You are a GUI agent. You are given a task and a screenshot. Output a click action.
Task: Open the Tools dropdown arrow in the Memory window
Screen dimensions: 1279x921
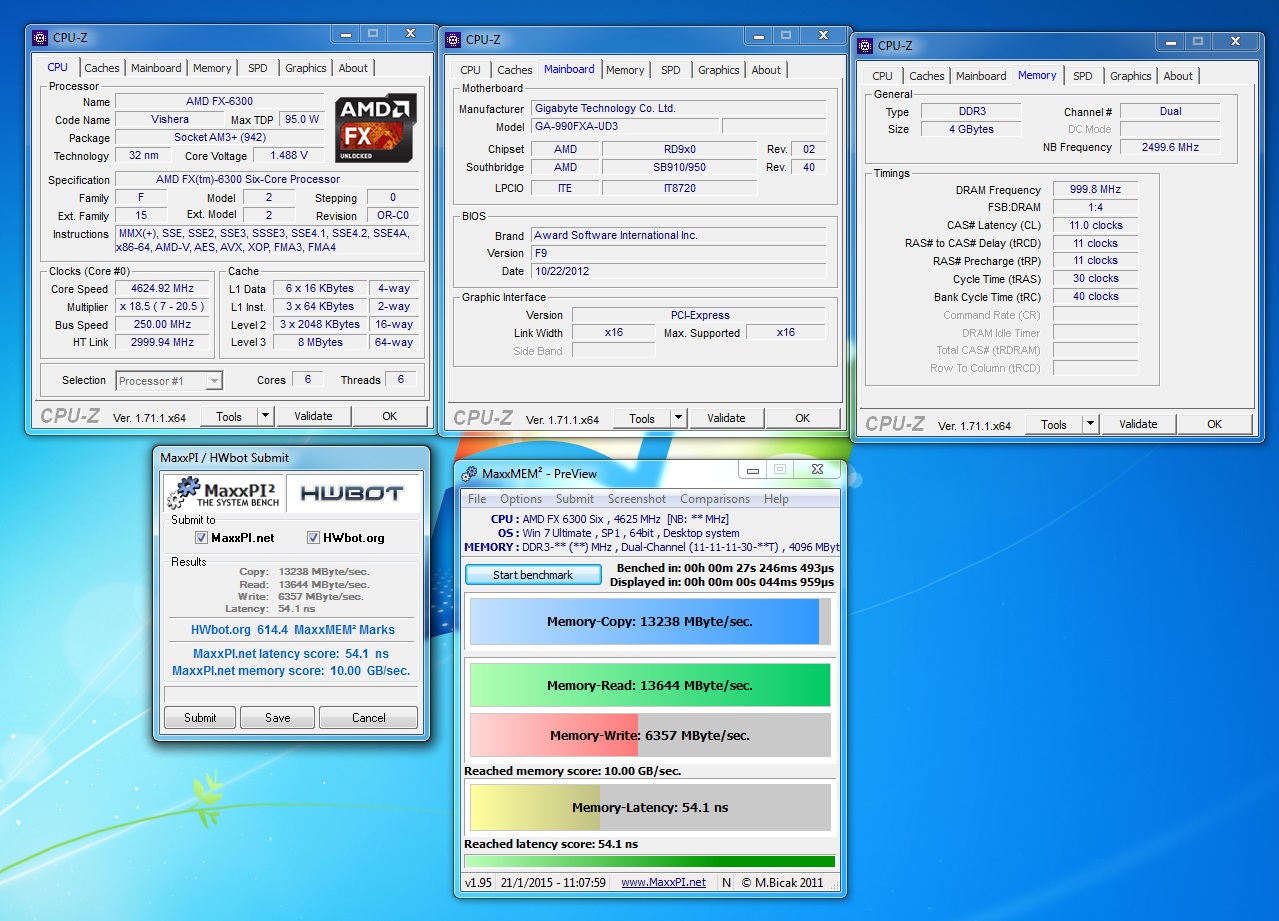click(x=1090, y=425)
